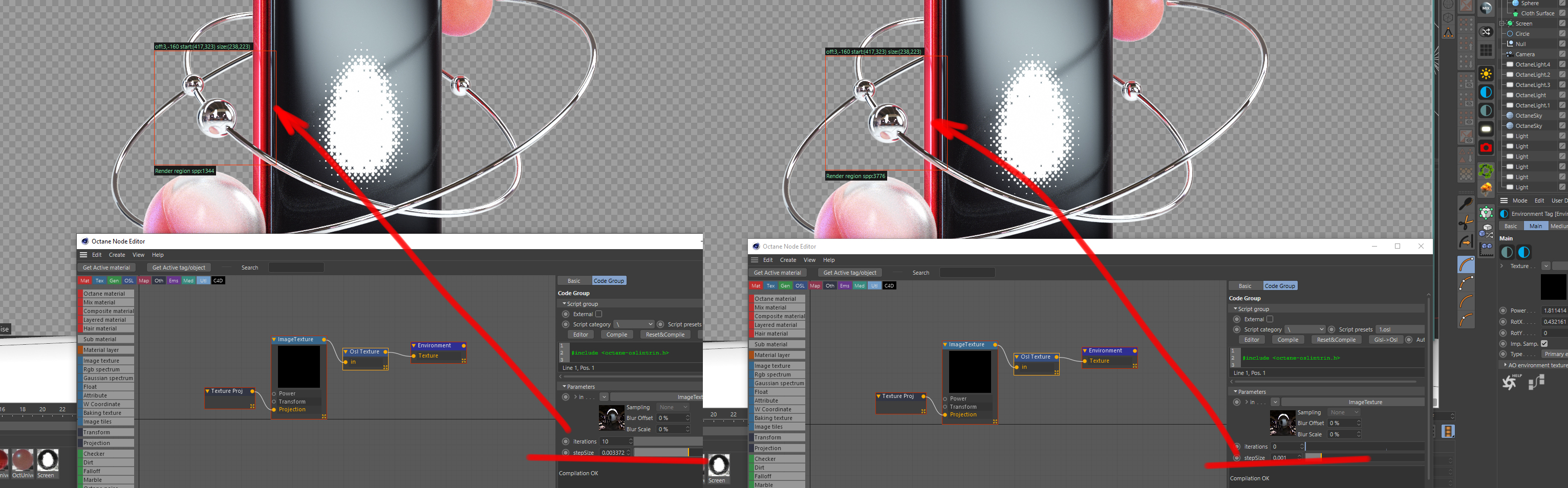
Task: Select OSL node filter tab, right editor
Action: (x=801, y=286)
